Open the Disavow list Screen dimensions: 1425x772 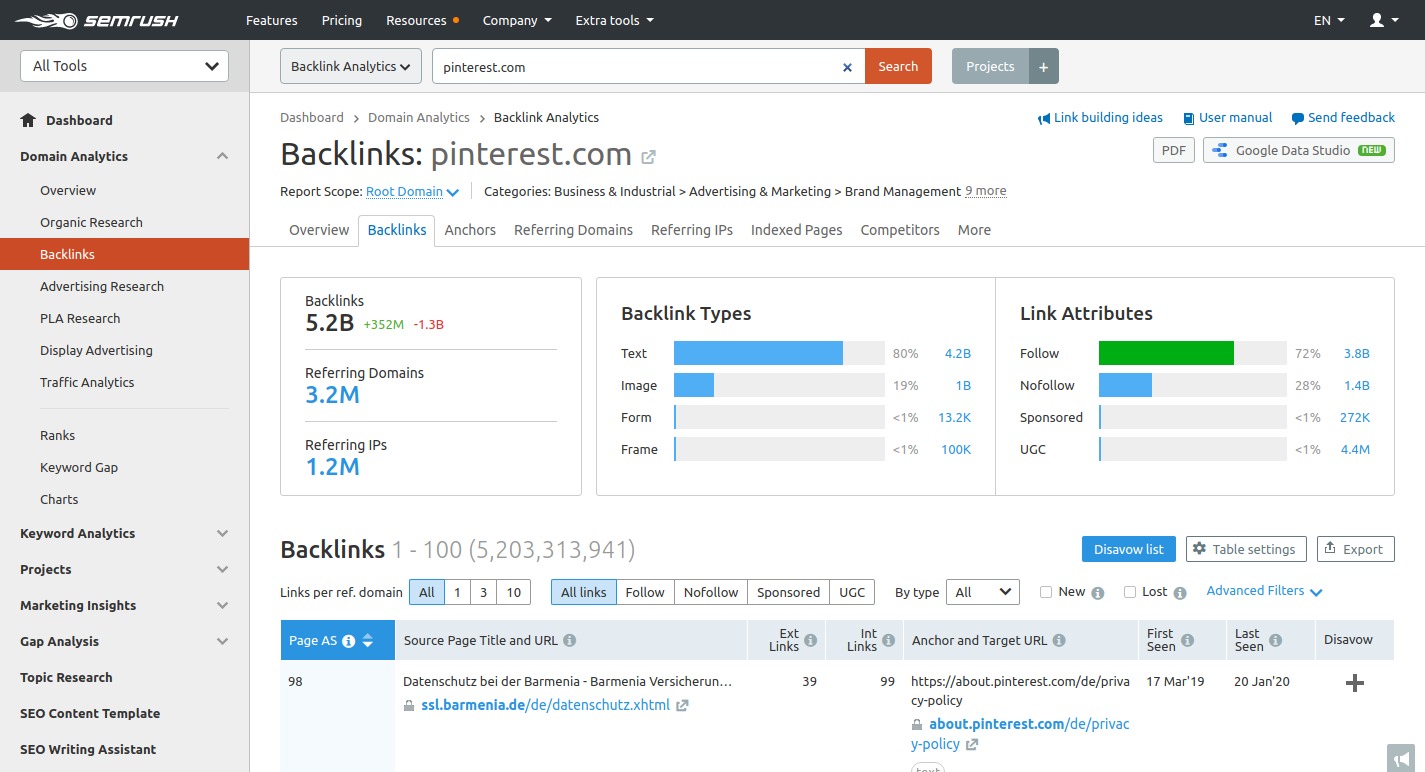(x=1129, y=549)
